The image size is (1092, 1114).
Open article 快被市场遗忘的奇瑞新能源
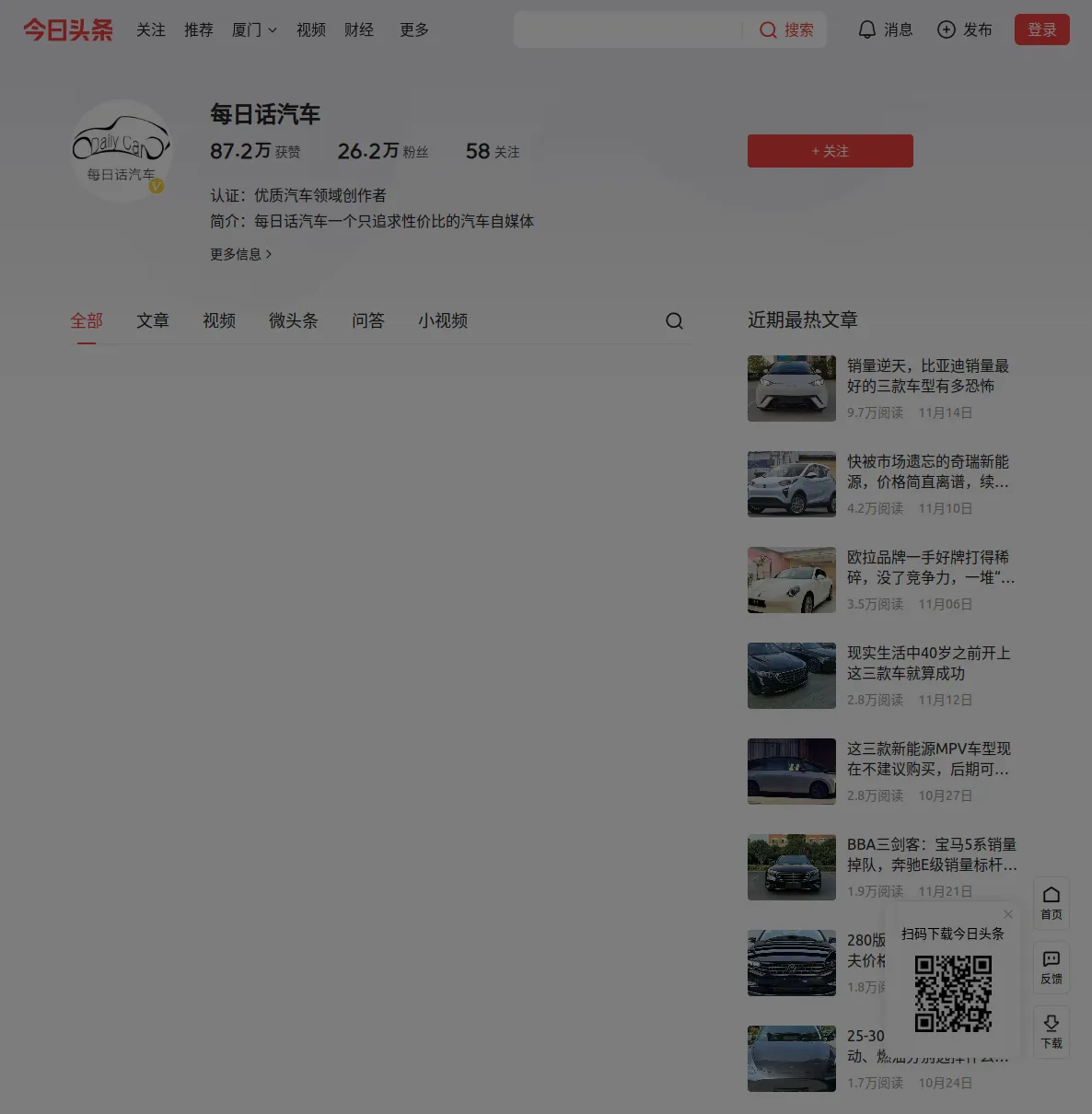tap(928, 471)
